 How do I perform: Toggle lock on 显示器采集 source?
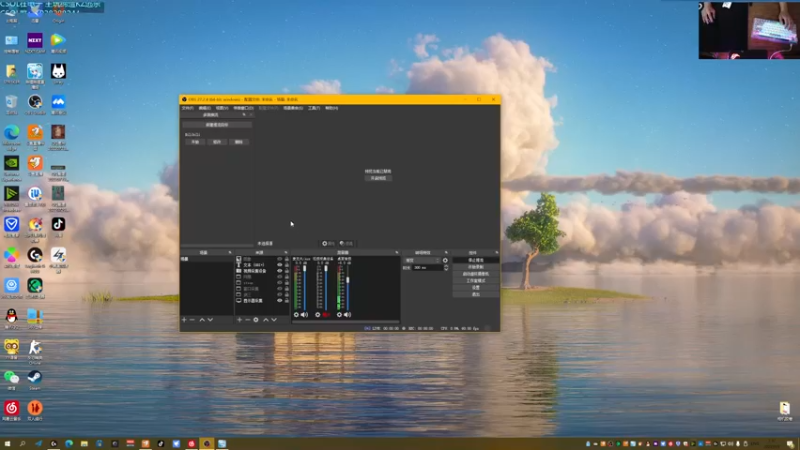coord(287,301)
